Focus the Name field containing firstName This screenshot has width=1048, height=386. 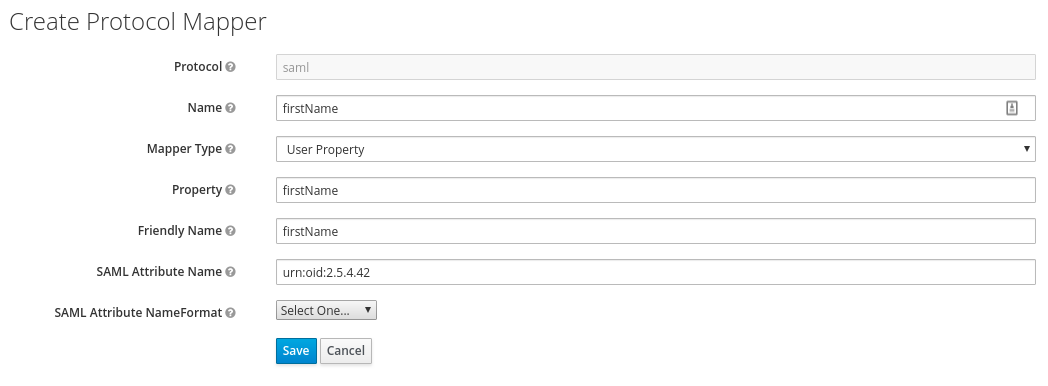pyautogui.click(x=656, y=108)
